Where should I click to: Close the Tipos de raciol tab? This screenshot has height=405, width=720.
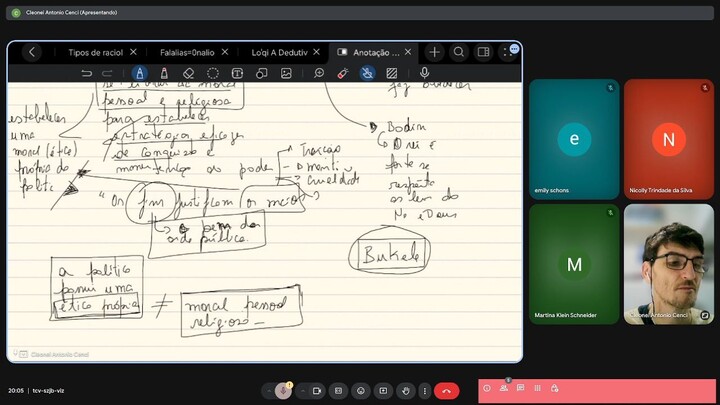pyautogui.click(x=133, y=52)
